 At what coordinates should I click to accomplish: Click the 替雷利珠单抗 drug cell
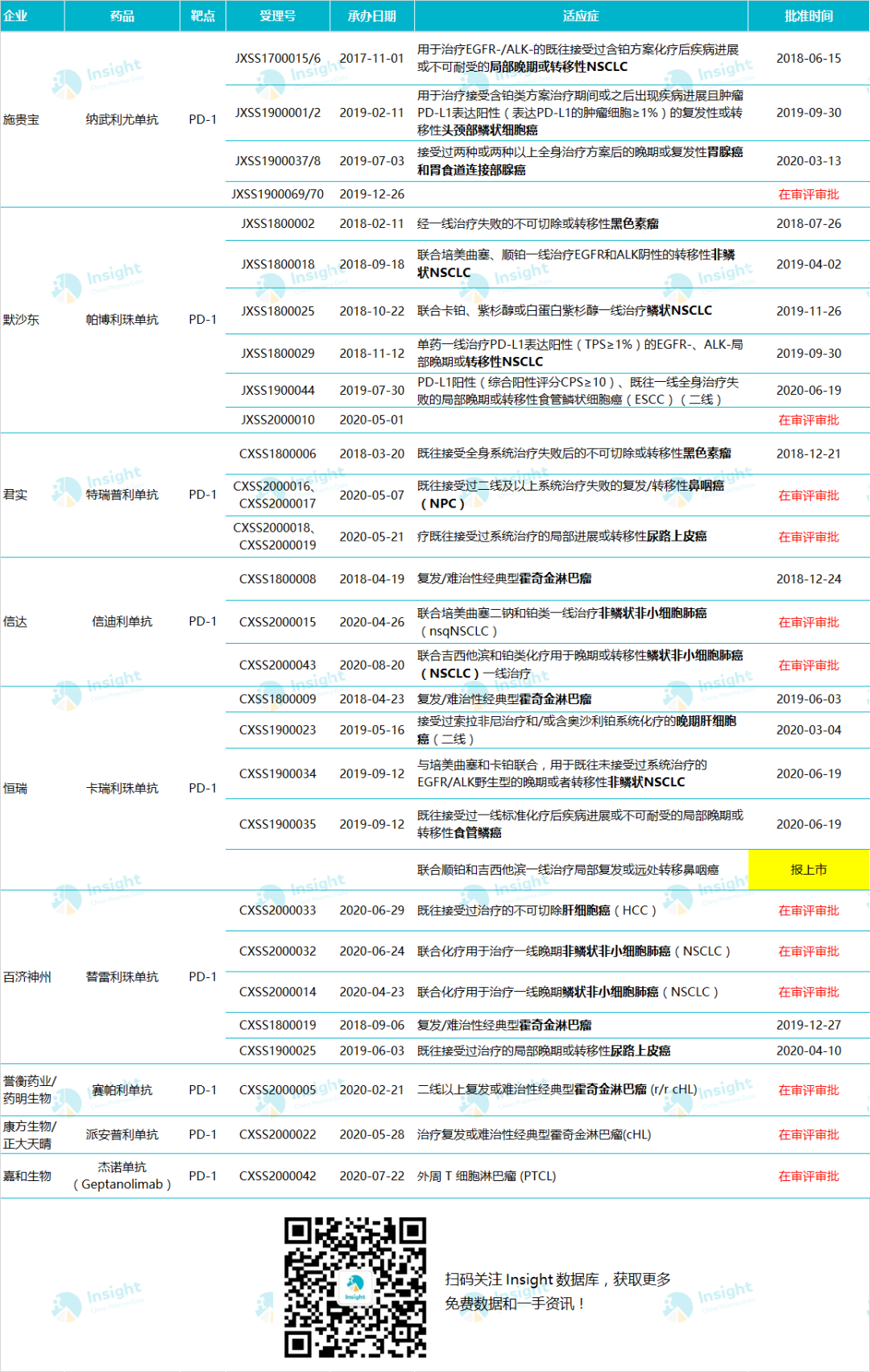(x=122, y=976)
